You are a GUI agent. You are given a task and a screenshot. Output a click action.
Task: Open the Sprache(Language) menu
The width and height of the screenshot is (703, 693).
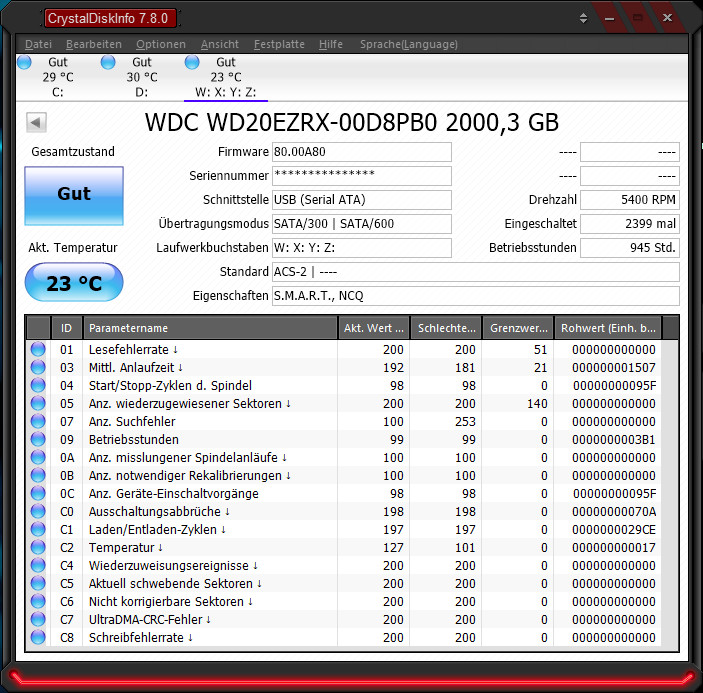[x=409, y=44]
